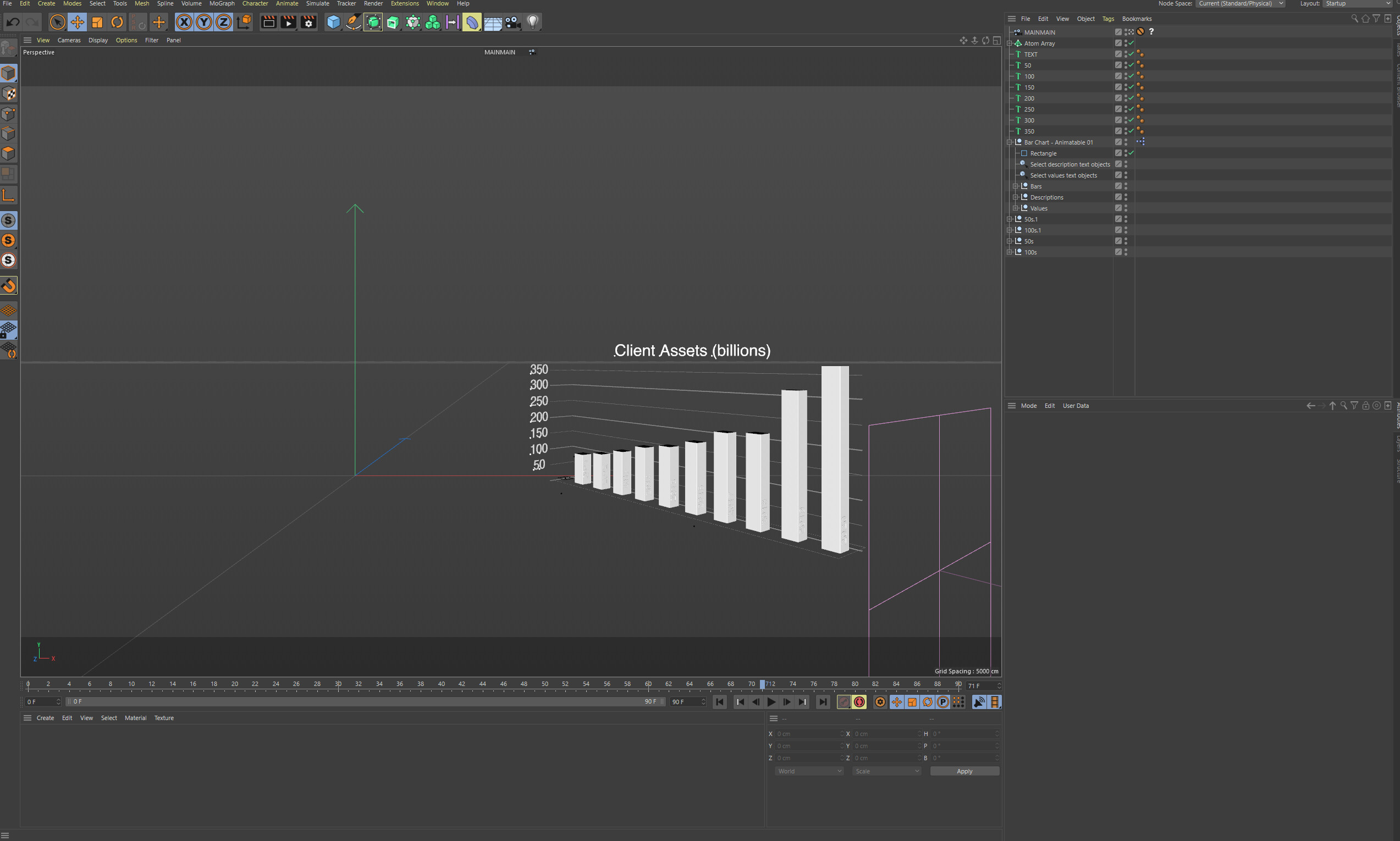The image size is (1400, 841).
Task: Expand the Bars null group
Action: coord(1016,186)
